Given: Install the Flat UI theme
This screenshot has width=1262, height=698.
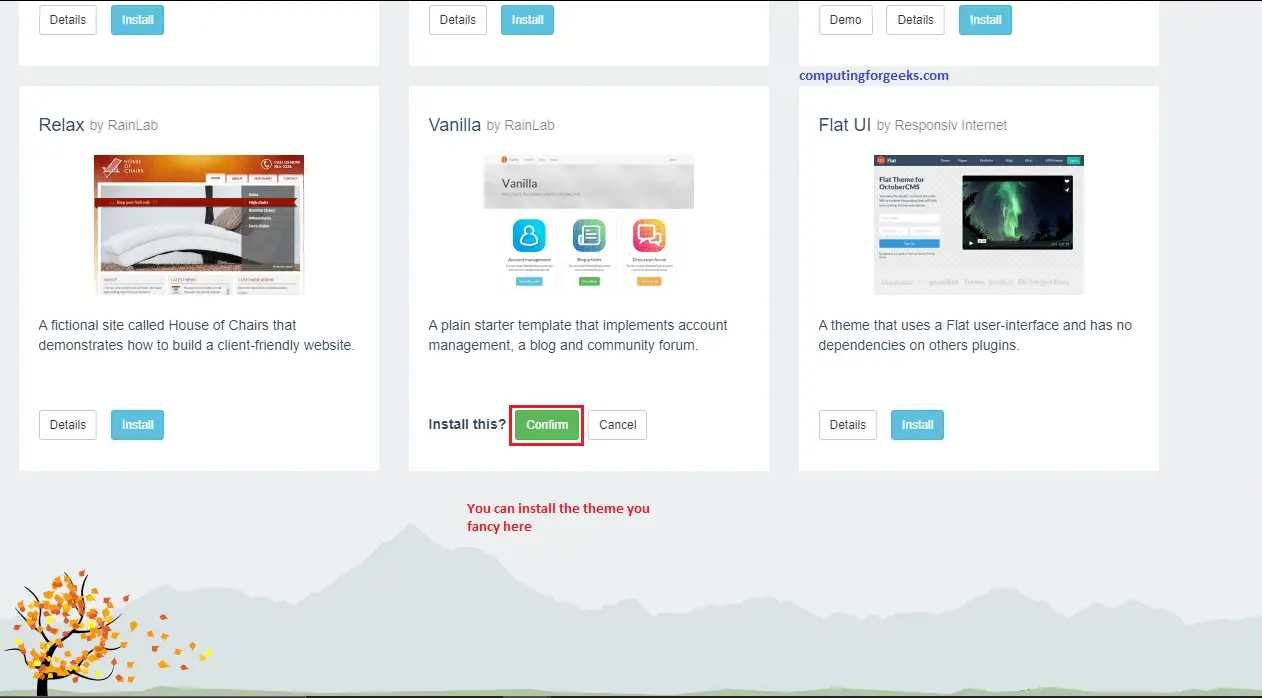Looking at the screenshot, I should point(917,425).
